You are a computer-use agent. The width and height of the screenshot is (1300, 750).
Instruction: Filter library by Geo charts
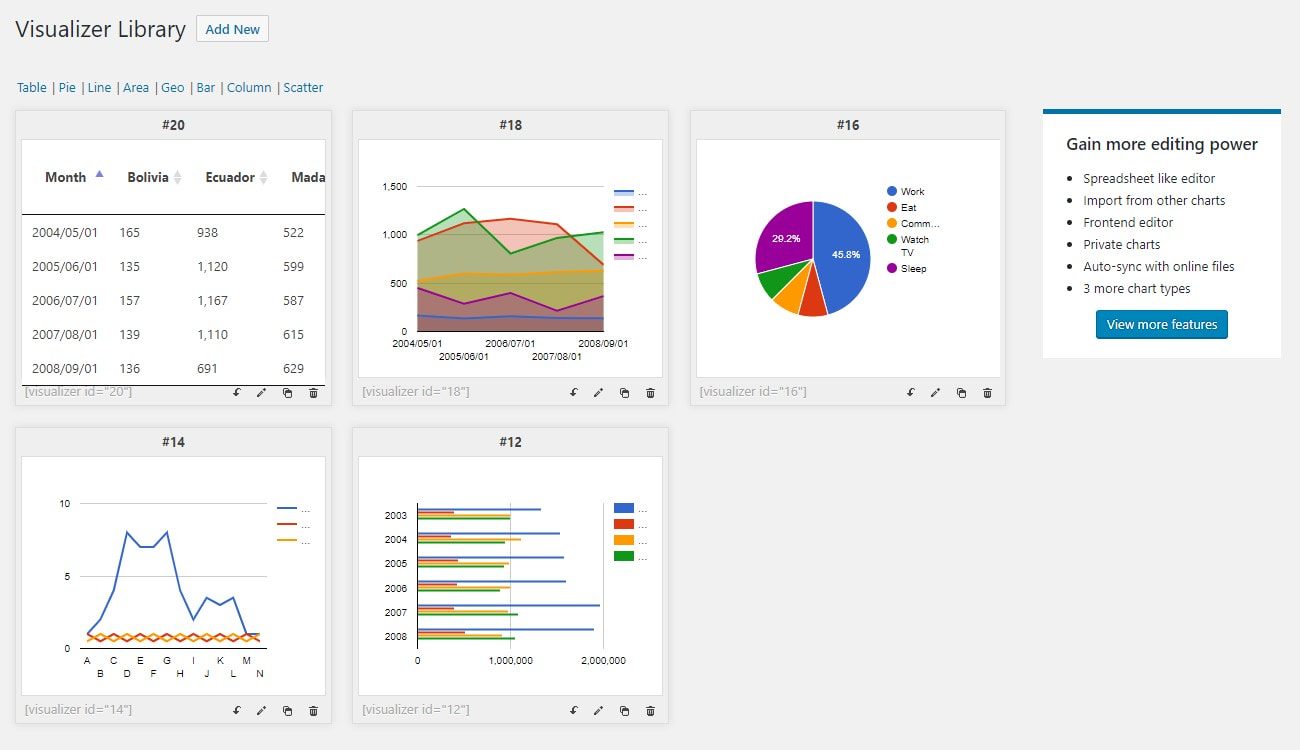pos(172,87)
